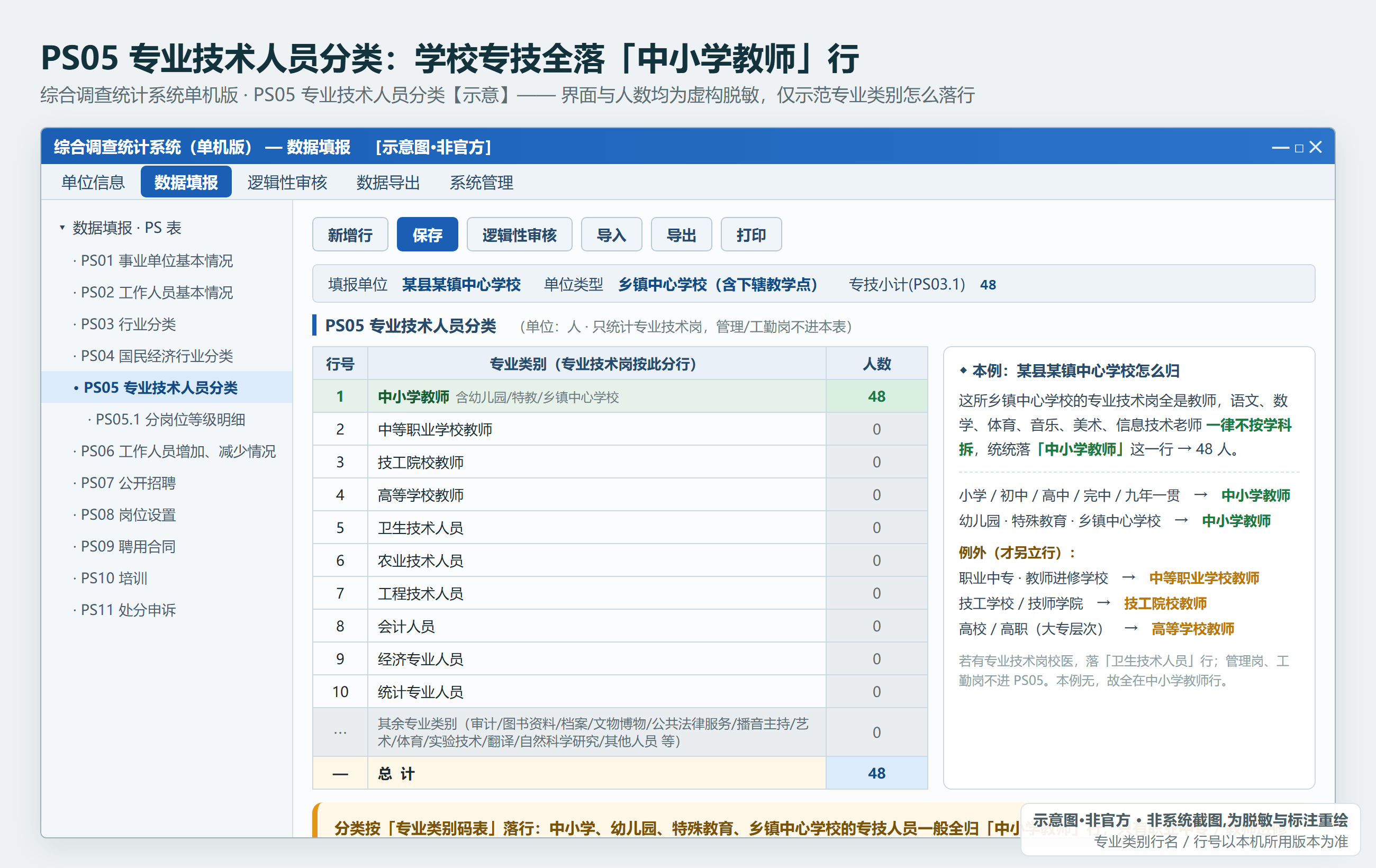Viewport: 1376px width, 868px height.
Task: Click the 总 计 row label
Action: click(x=396, y=774)
